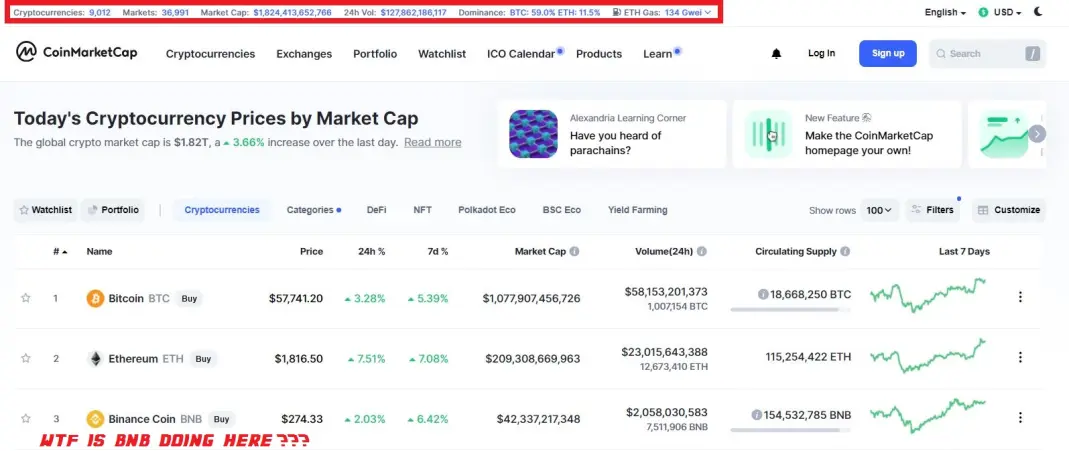Viewport: 1069px width, 451px height.
Task: Click the Sign up button
Action: [x=888, y=53]
